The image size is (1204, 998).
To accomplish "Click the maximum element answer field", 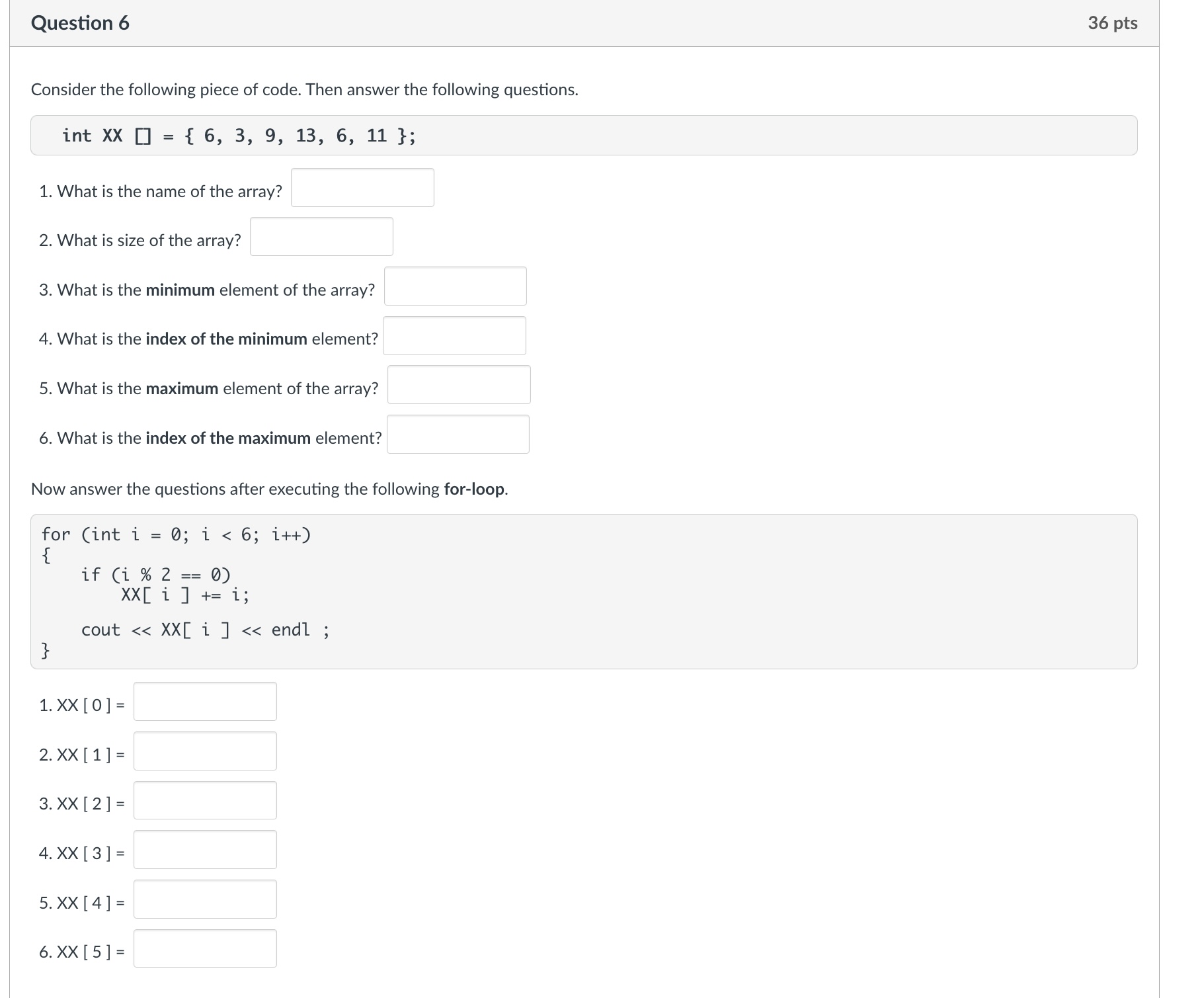I will [x=459, y=385].
